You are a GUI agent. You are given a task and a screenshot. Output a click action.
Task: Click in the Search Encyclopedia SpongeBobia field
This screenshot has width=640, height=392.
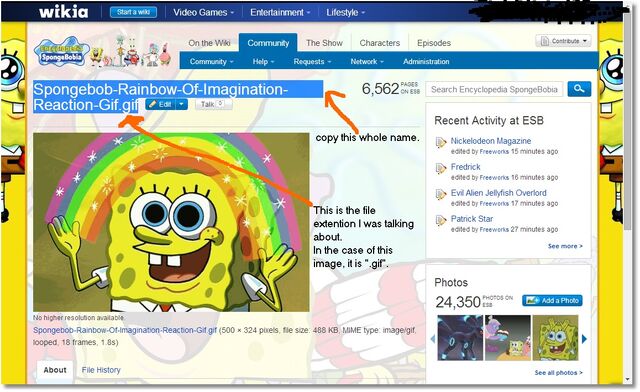(494, 89)
